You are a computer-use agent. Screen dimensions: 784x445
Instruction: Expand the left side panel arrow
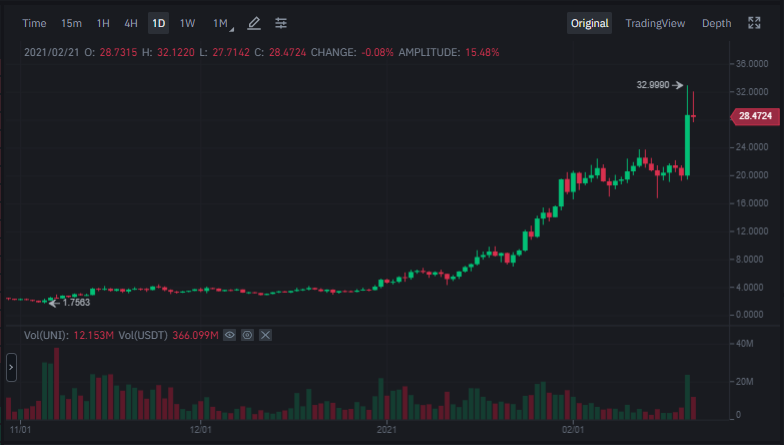click(x=11, y=368)
